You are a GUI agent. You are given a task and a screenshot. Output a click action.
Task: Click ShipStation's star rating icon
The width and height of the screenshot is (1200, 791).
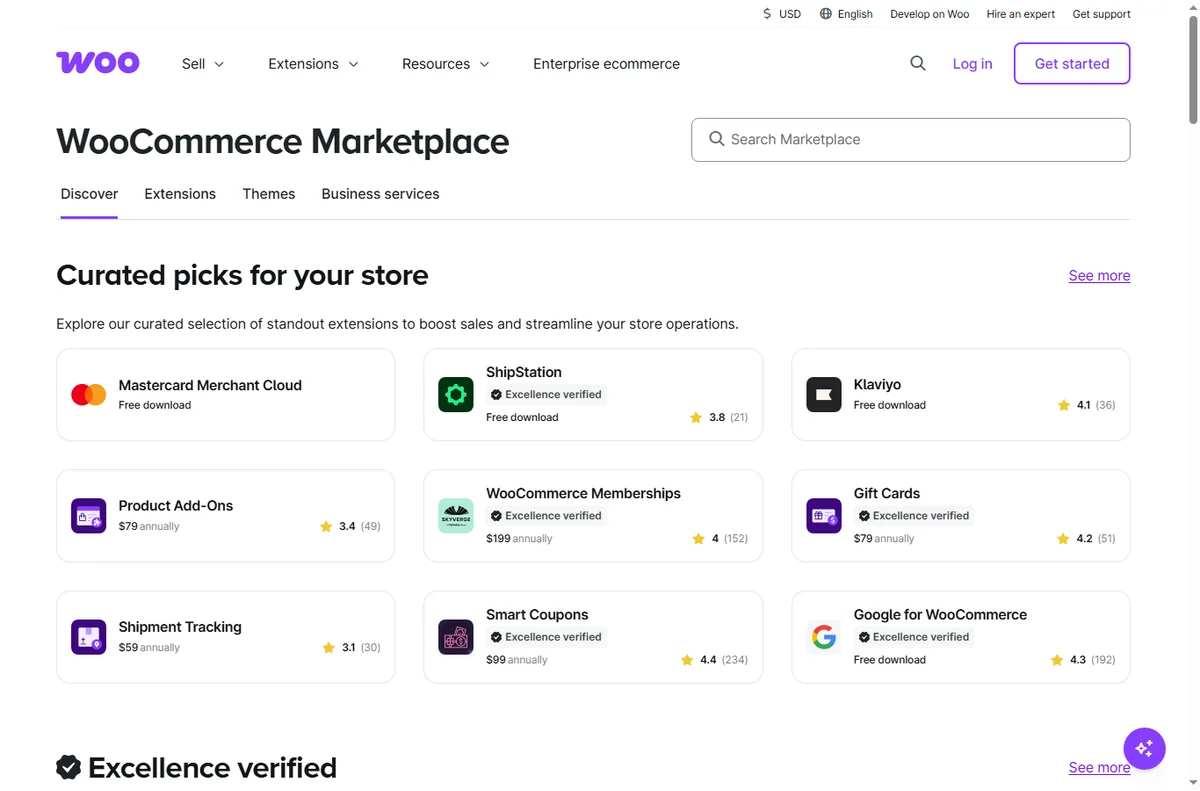696,417
